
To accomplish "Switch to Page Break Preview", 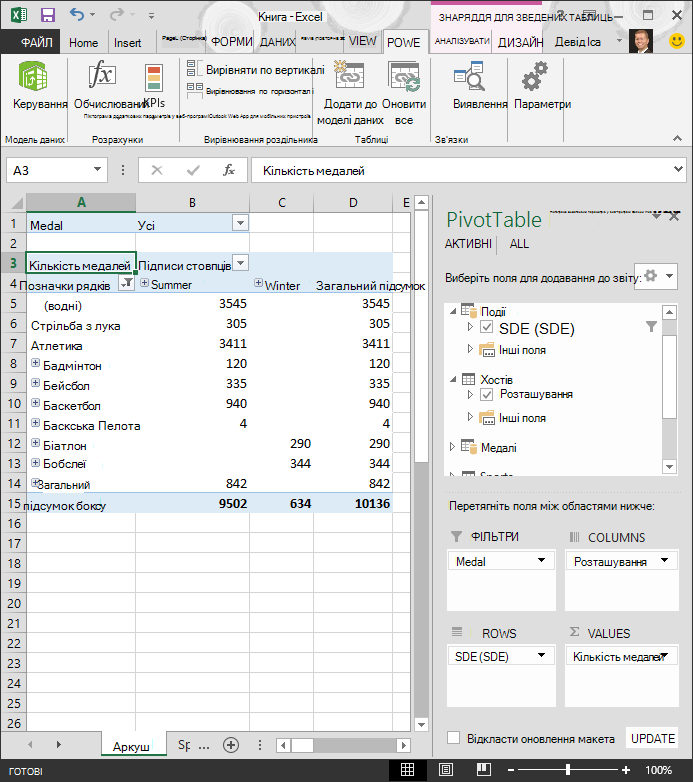I will [484, 770].
